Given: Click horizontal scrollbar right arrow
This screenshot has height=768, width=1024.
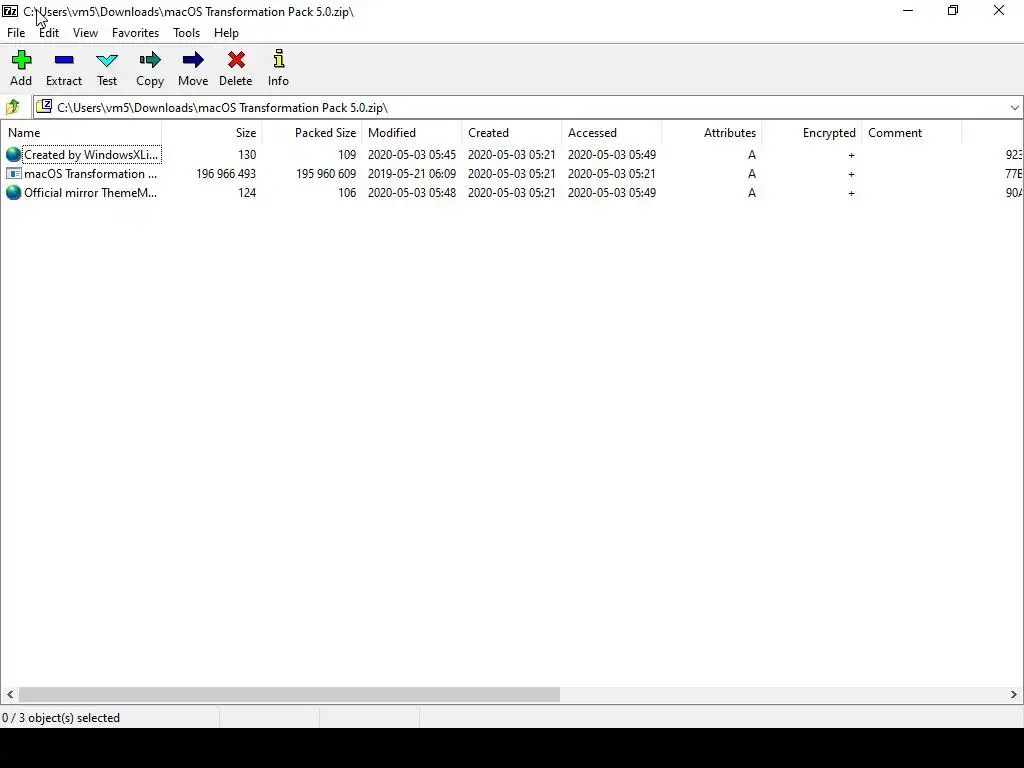Looking at the screenshot, I should pos(1014,694).
